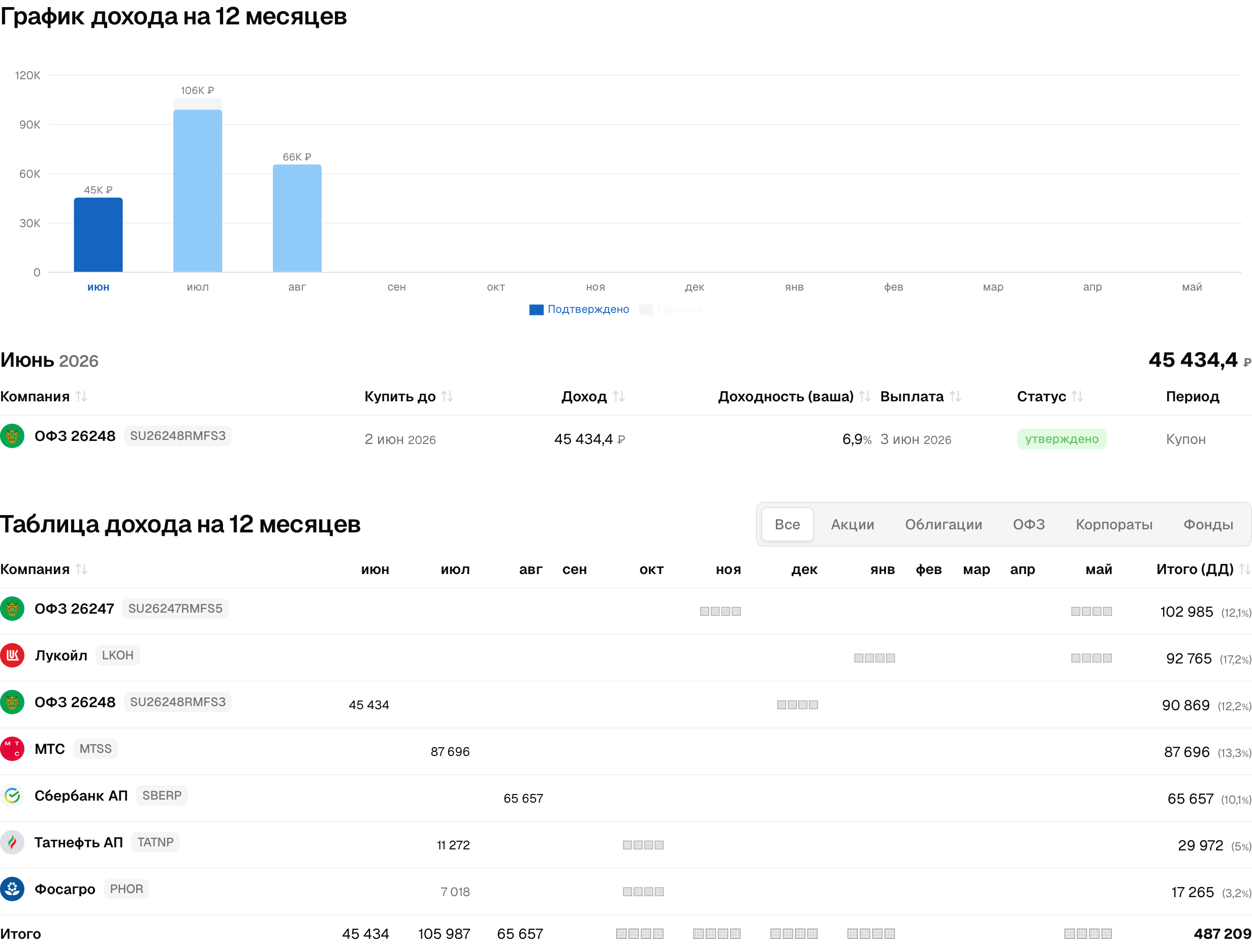Image resolution: width=1252 pixels, height=952 pixels.
Task: Toggle the Подтверждено legend color swatch
Action: pyautogui.click(x=536, y=310)
